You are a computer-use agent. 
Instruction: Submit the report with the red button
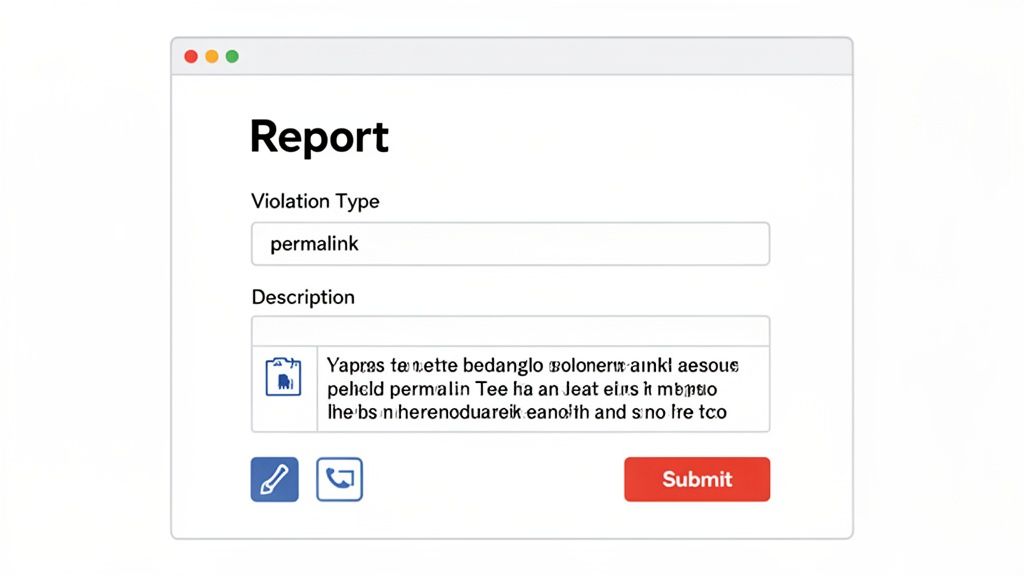(697, 479)
